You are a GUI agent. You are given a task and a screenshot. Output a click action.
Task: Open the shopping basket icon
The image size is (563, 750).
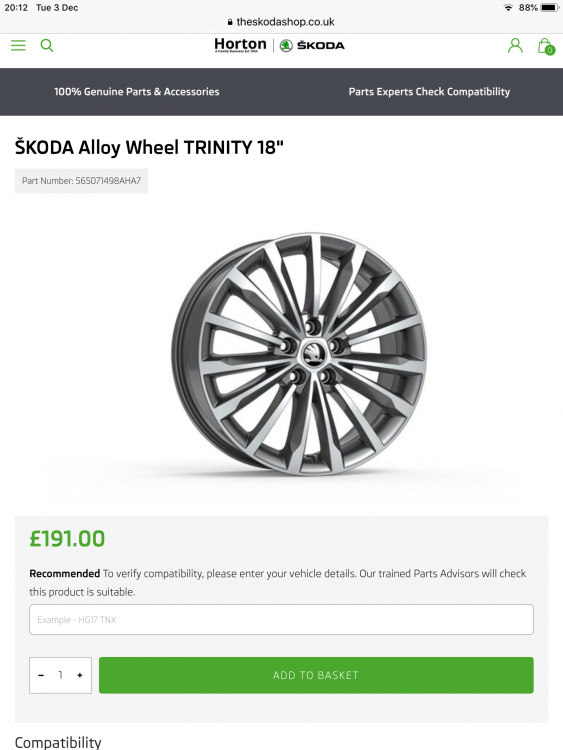click(x=546, y=46)
